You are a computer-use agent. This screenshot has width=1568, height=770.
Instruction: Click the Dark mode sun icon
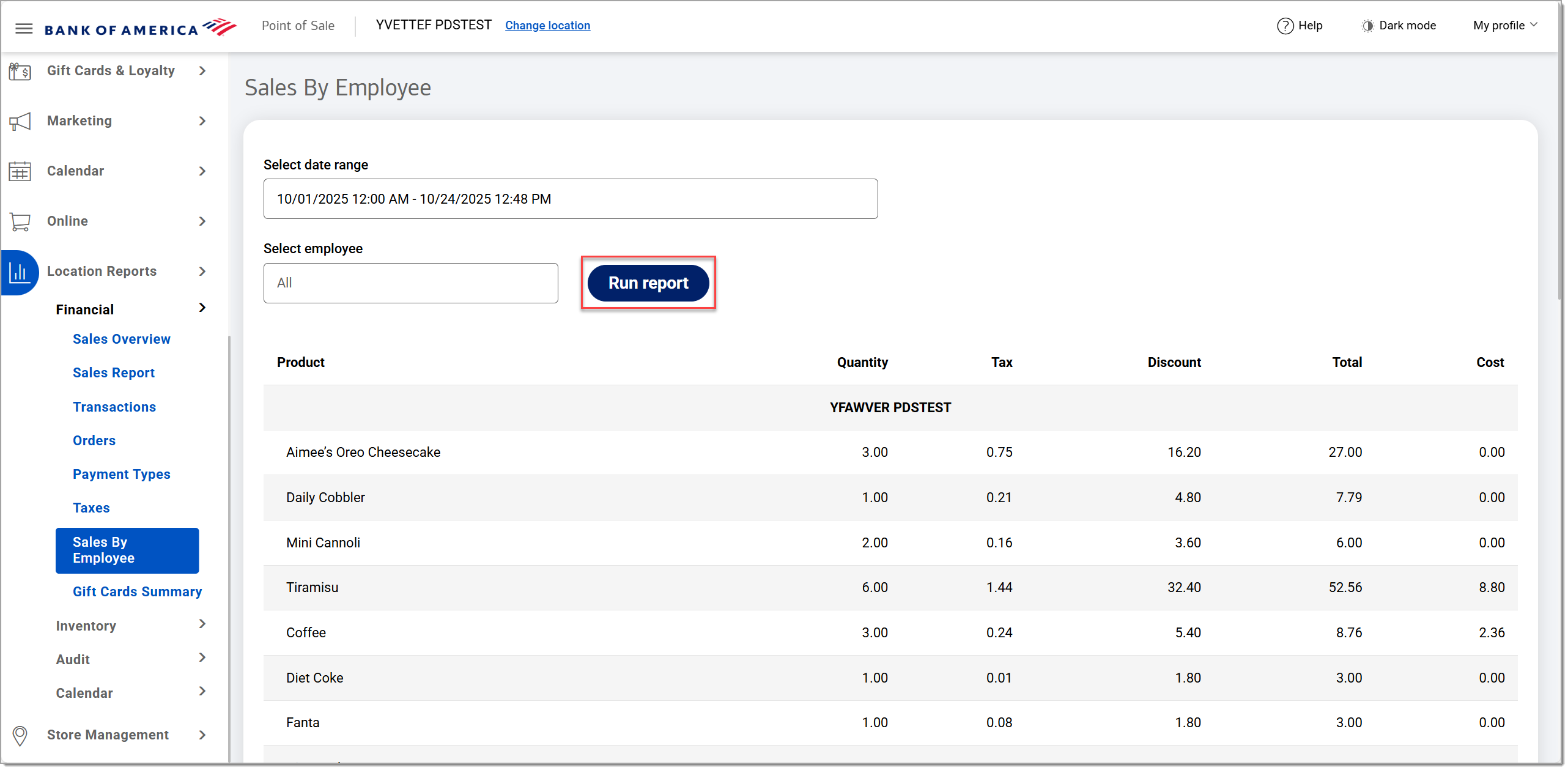click(1367, 26)
